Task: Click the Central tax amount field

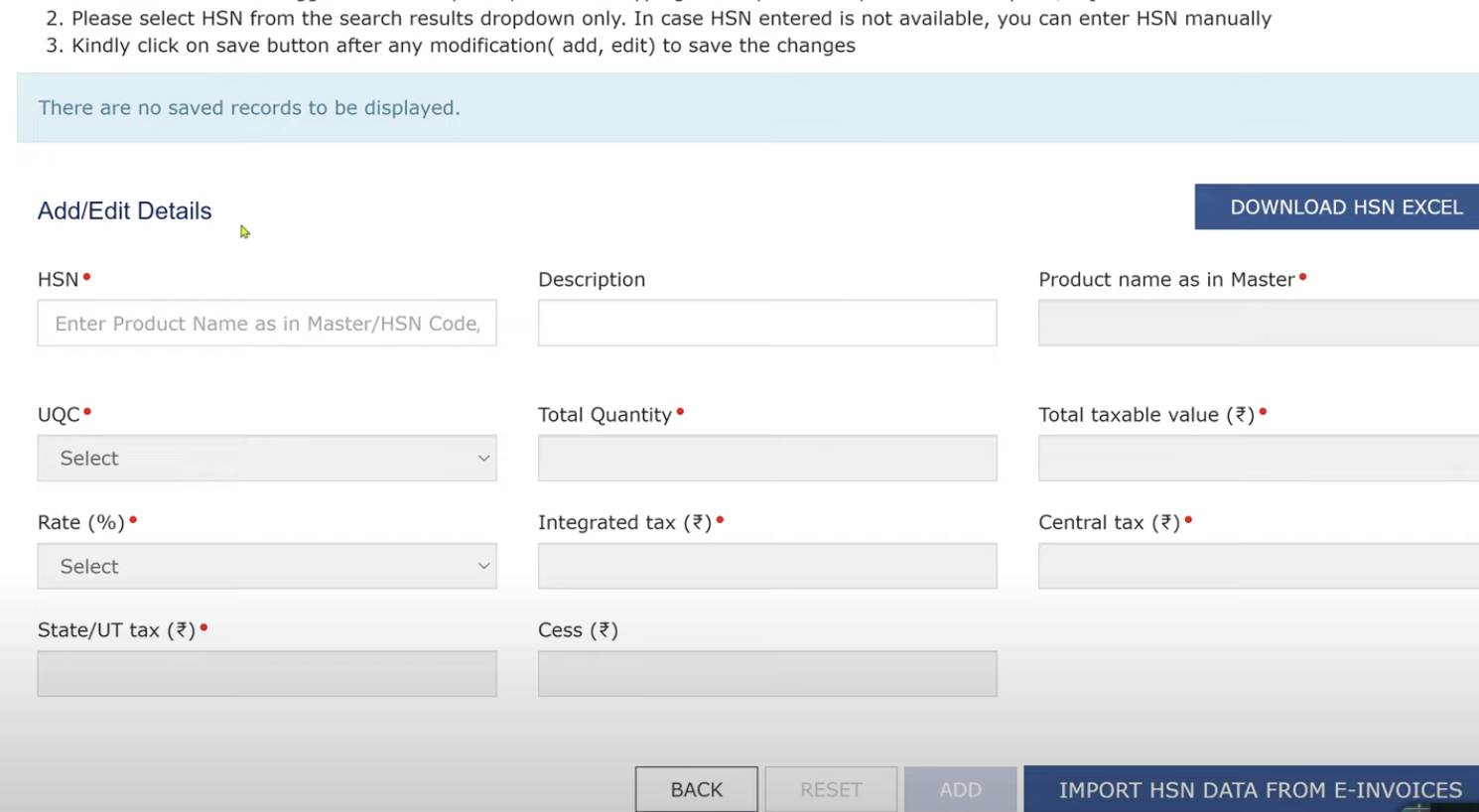Action: click(x=1259, y=566)
